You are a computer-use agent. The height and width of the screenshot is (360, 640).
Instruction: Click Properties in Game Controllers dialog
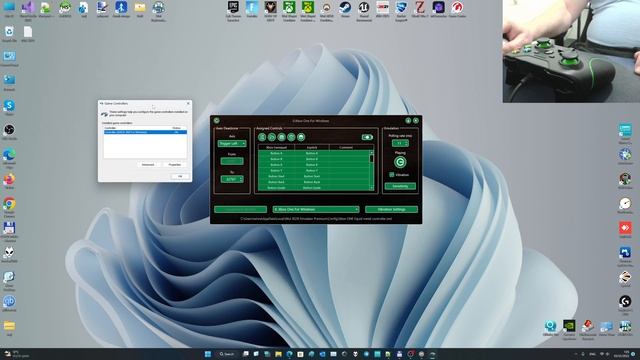pyautogui.click(x=175, y=164)
